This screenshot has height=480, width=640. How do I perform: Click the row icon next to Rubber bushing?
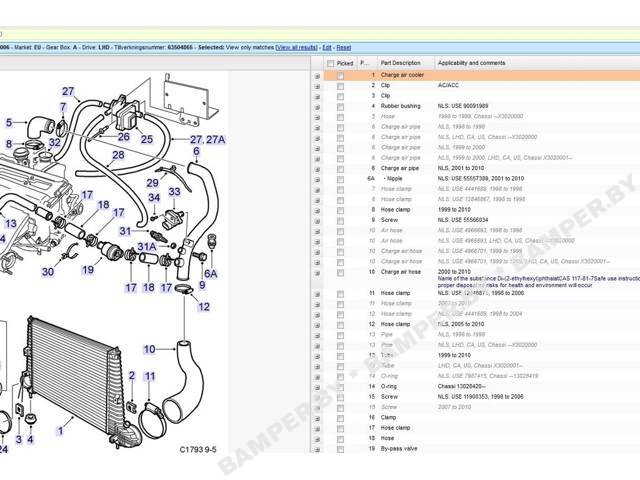[317, 107]
